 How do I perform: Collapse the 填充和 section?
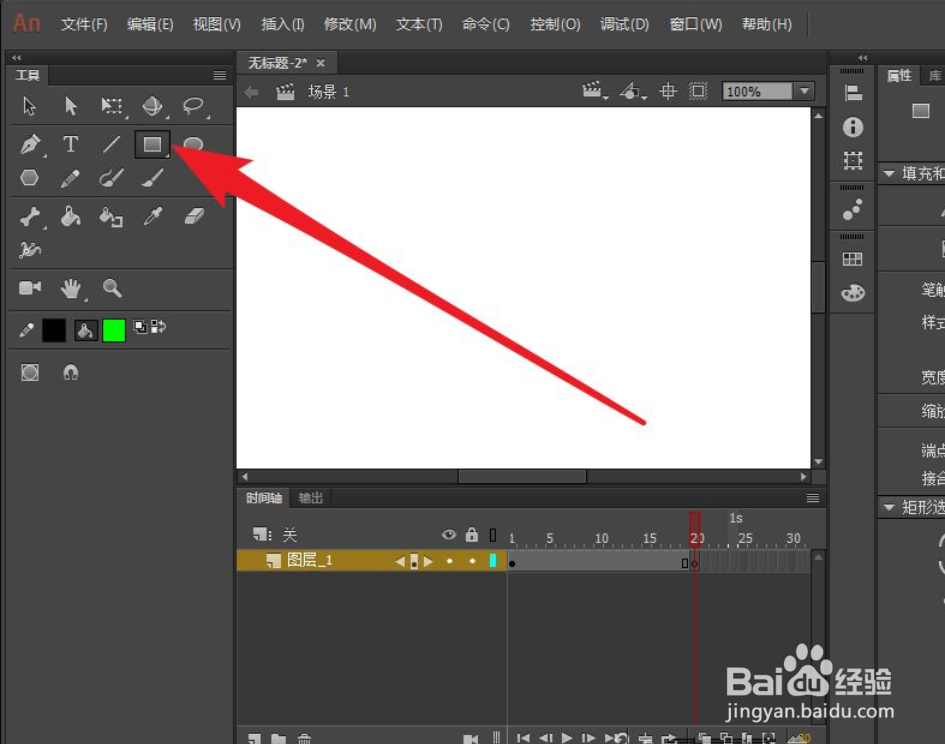889,174
